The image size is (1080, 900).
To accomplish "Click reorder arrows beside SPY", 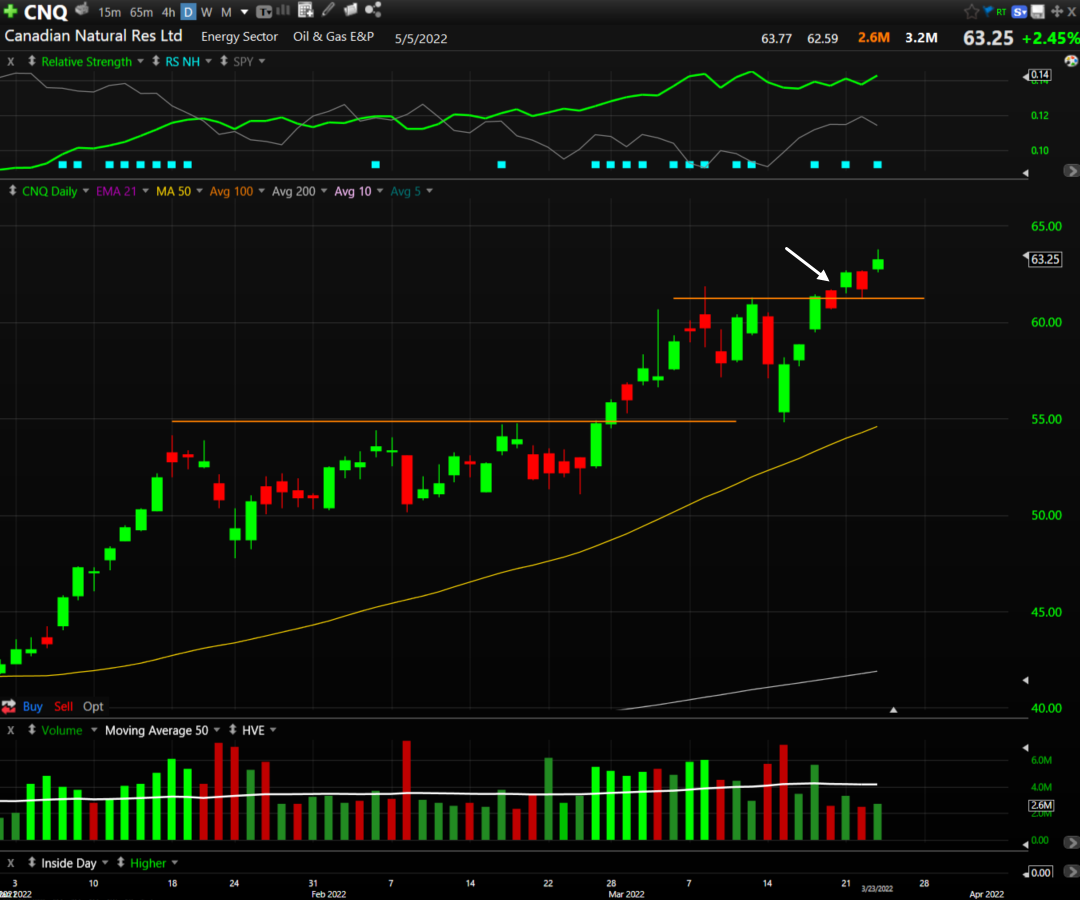I will click(224, 61).
